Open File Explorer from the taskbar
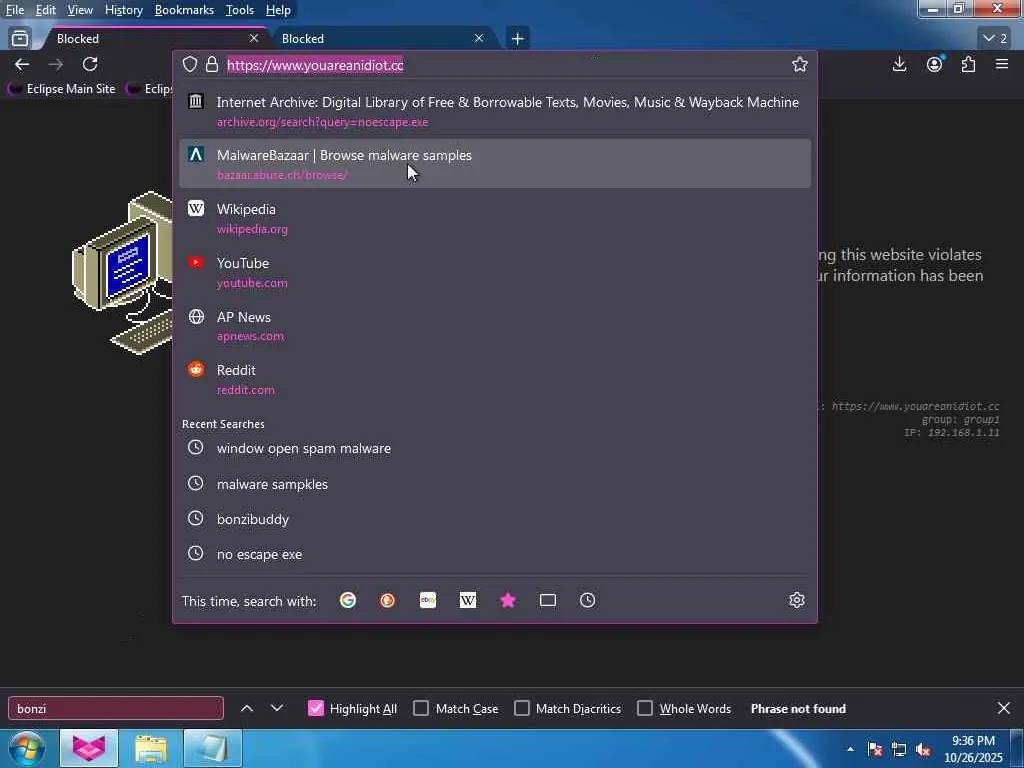 152,748
